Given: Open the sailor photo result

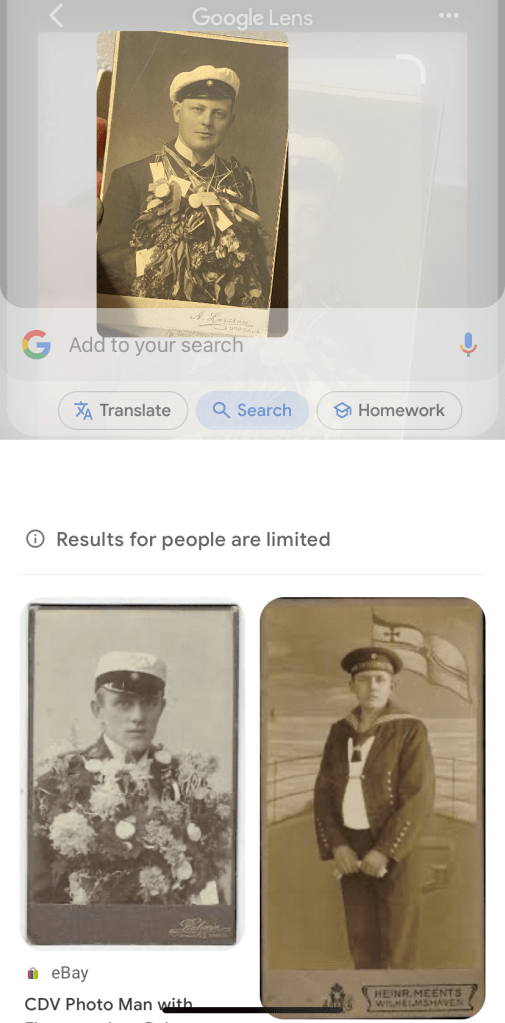Looking at the screenshot, I should 373,806.
